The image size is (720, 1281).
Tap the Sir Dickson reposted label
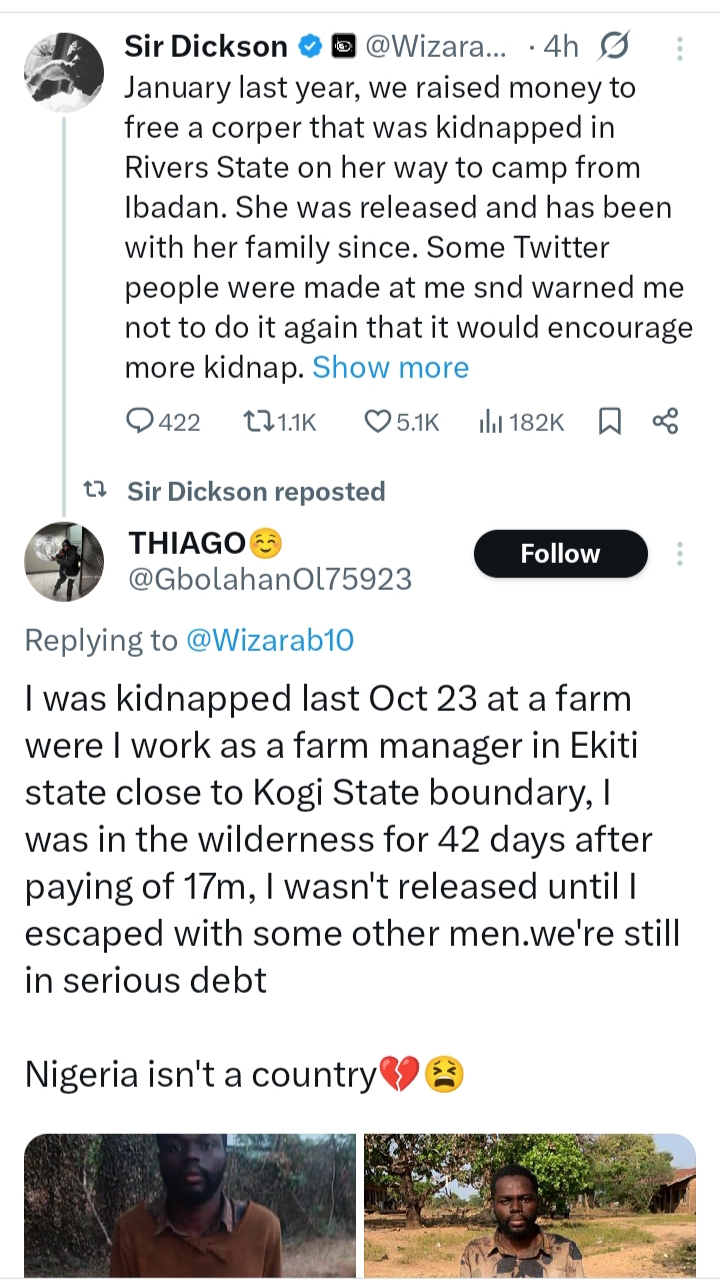pos(256,492)
